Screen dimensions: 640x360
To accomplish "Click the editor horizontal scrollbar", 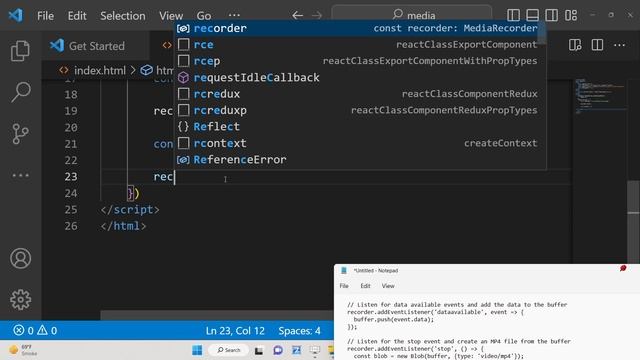I will (x=217, y=315).
